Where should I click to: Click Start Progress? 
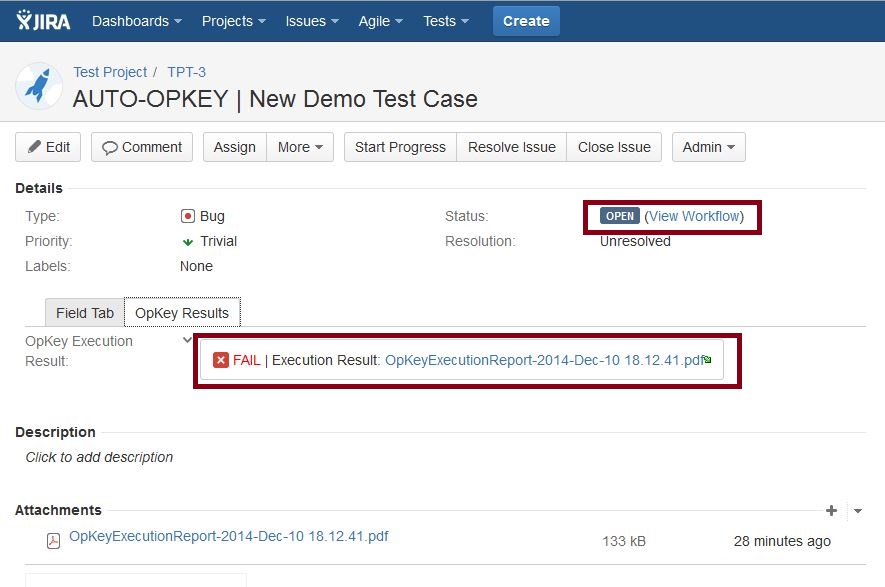coord(400,147)
